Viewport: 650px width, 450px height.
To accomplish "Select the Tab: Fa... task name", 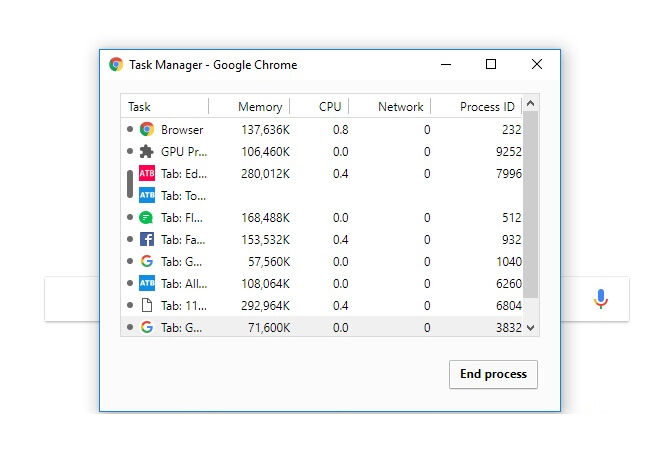I will pos(183,240).
